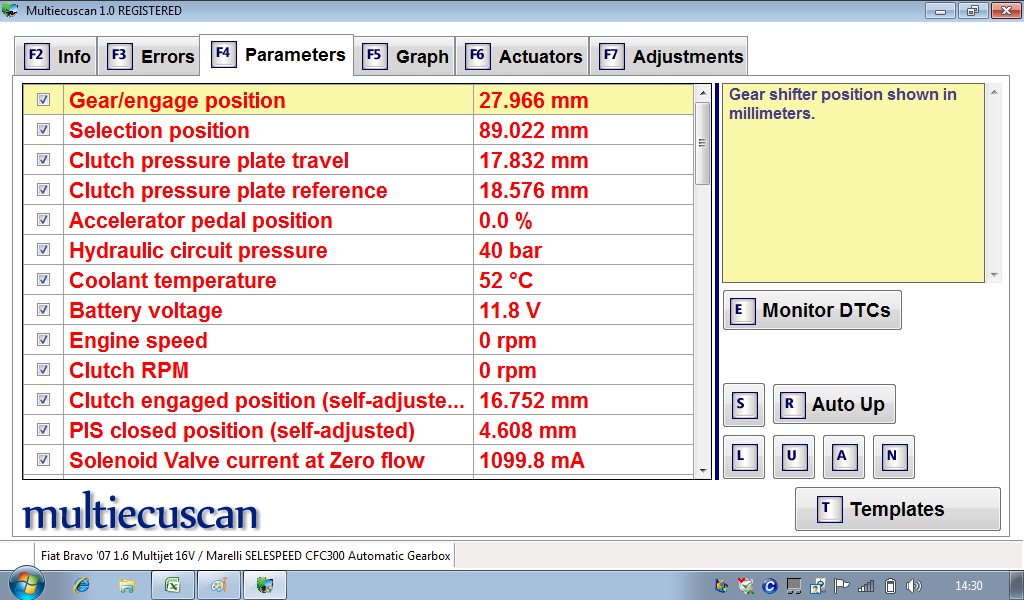This screenshot has height=600, width=1024.
Task: Click the monitor display tray icon
Action: click(x=793, y=586)
